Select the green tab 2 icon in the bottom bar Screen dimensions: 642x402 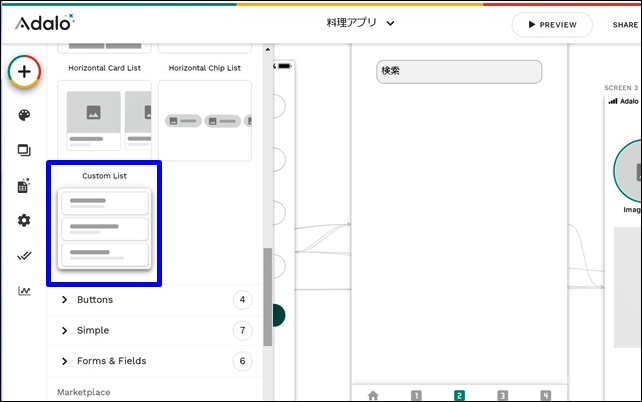tap(459, 395)
